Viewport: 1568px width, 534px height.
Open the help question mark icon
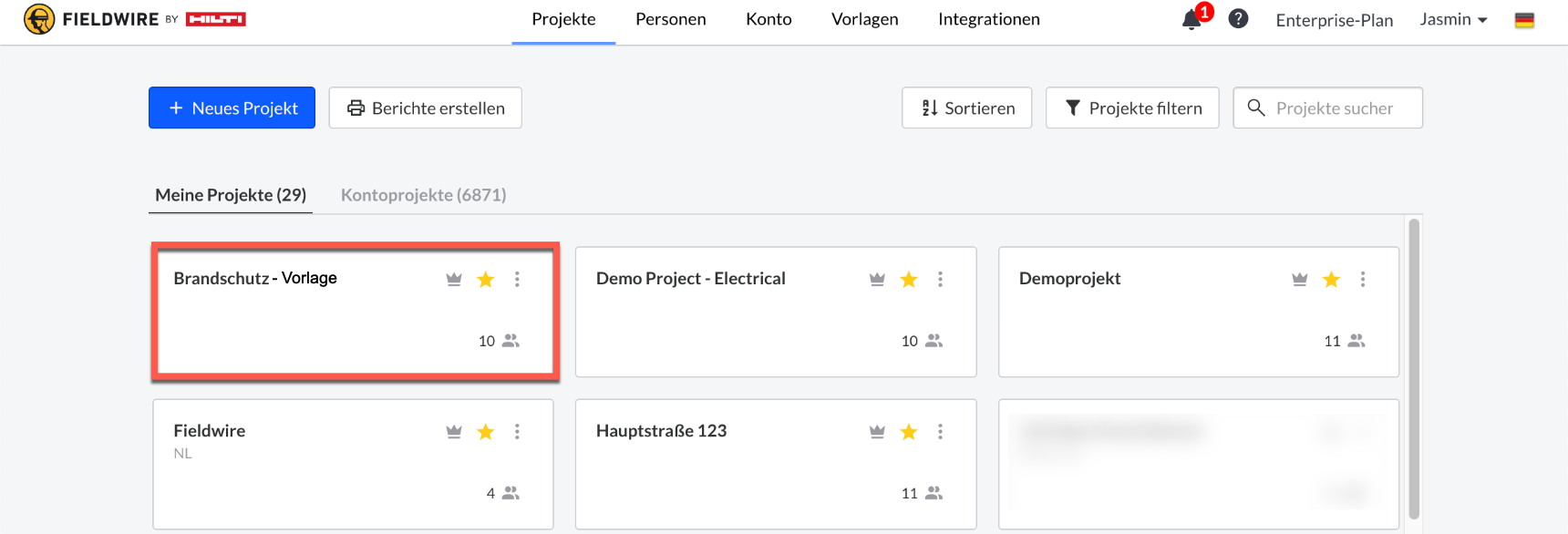point(1238,19)
